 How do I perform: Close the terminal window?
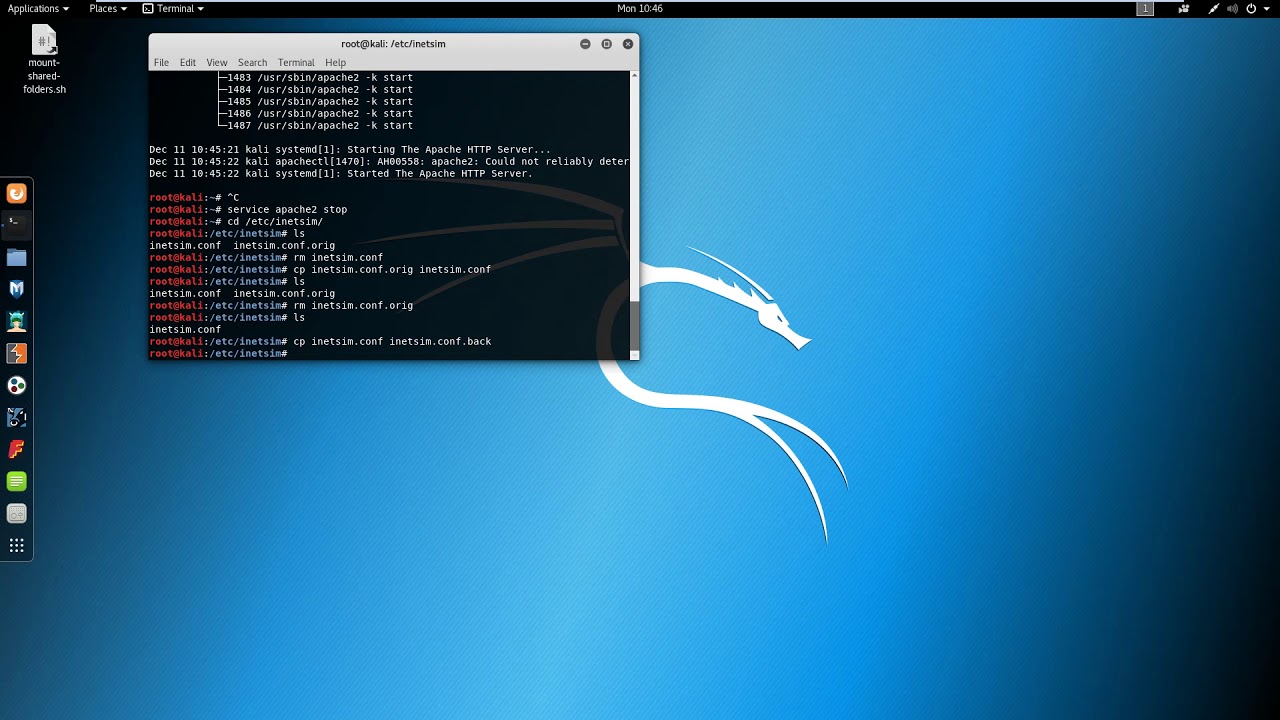[x=628, y=44]
